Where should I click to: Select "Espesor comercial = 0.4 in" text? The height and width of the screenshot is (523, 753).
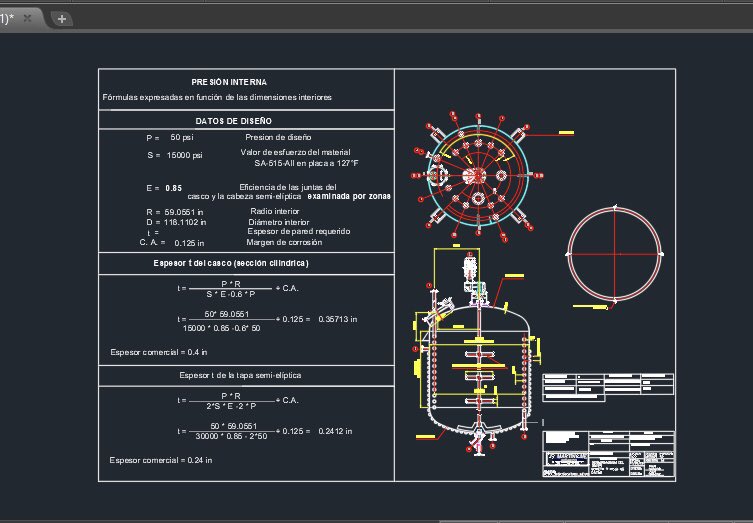(x=158, y=353)
